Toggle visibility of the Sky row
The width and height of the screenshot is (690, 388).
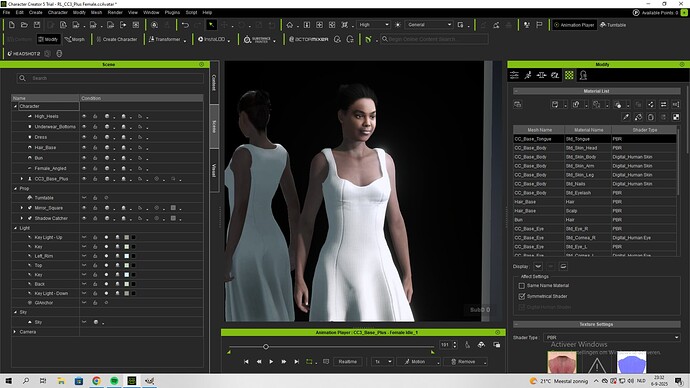click(84, 322)
